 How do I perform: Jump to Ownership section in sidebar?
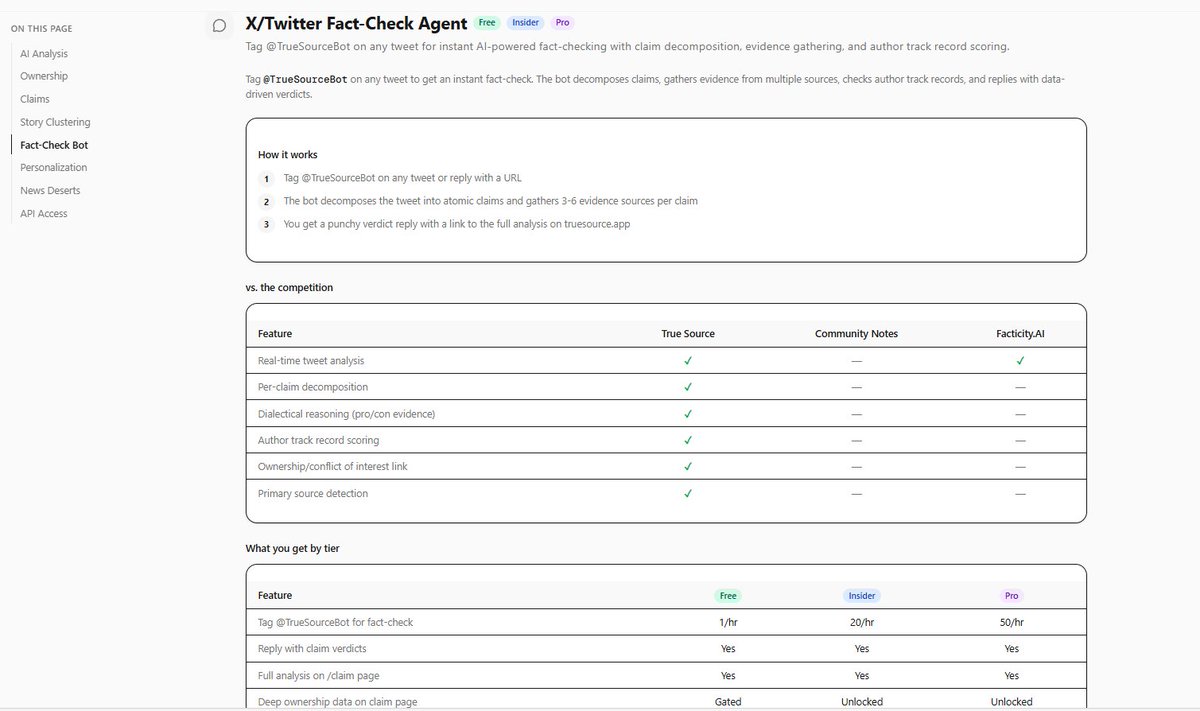44,76
